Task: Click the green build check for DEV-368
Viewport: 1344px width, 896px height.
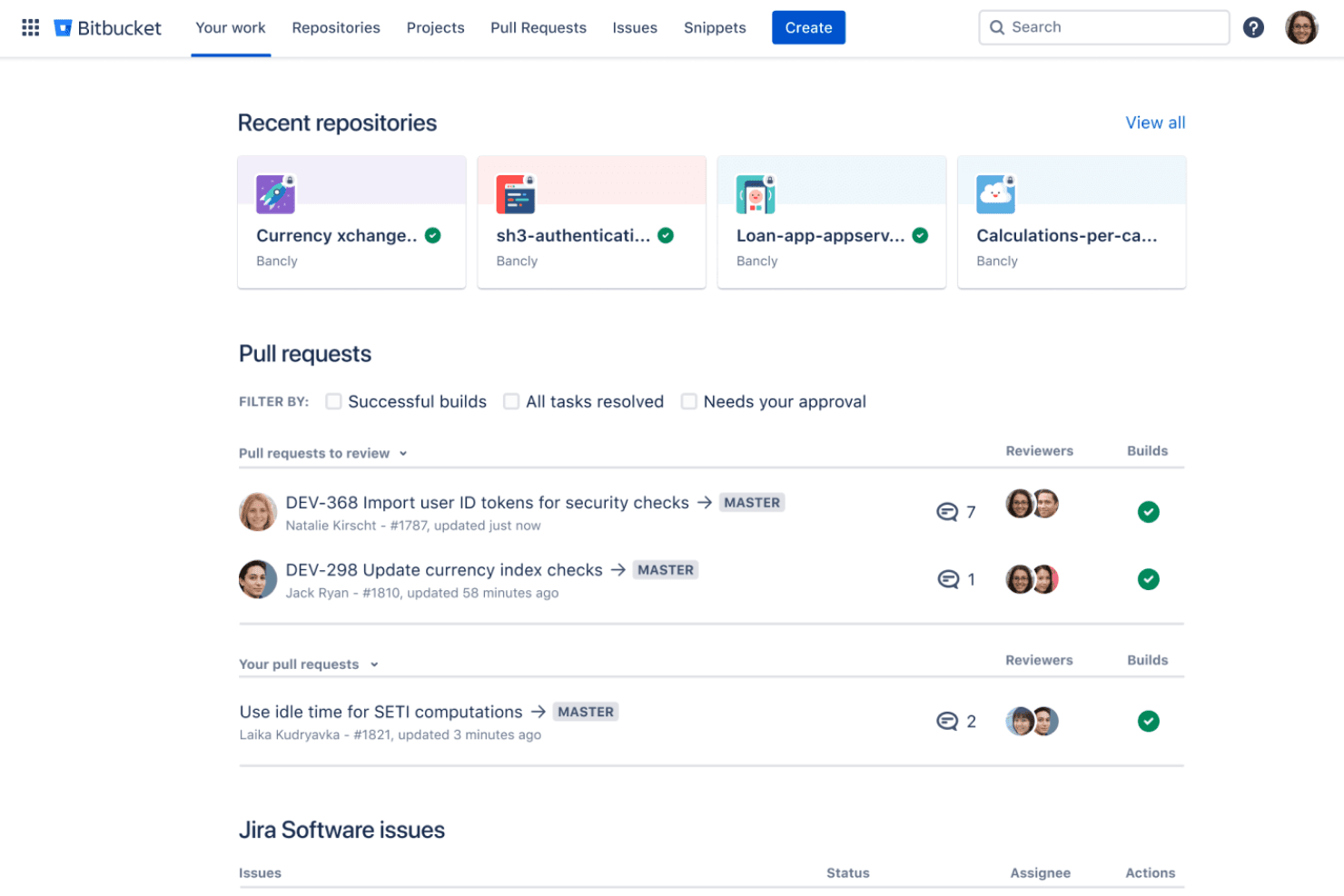Action: tap(1148, 512)
